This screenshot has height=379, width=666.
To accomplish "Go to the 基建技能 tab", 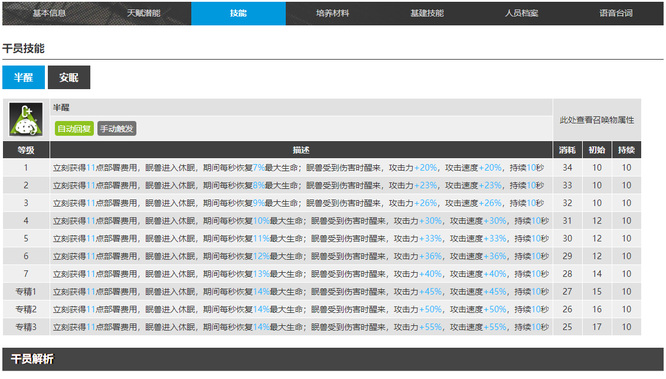I will (x=427, y=13).
